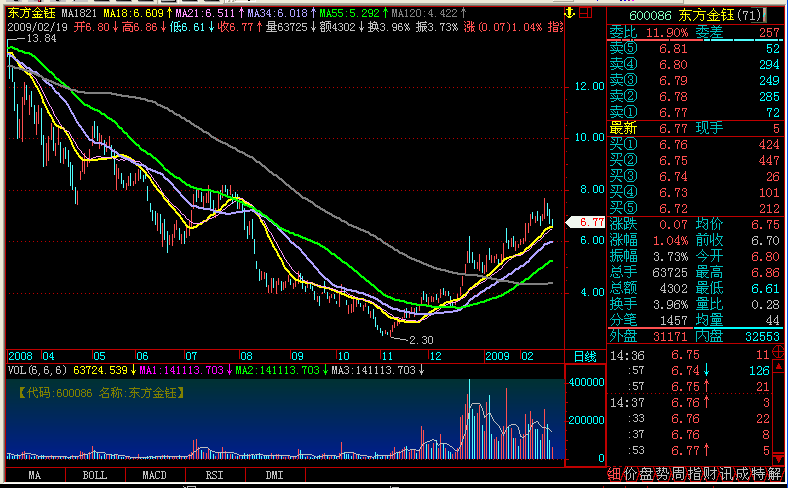Click the 卖⑤ ask row at 6.81
788x488 pixels.
tap(695, 49)
